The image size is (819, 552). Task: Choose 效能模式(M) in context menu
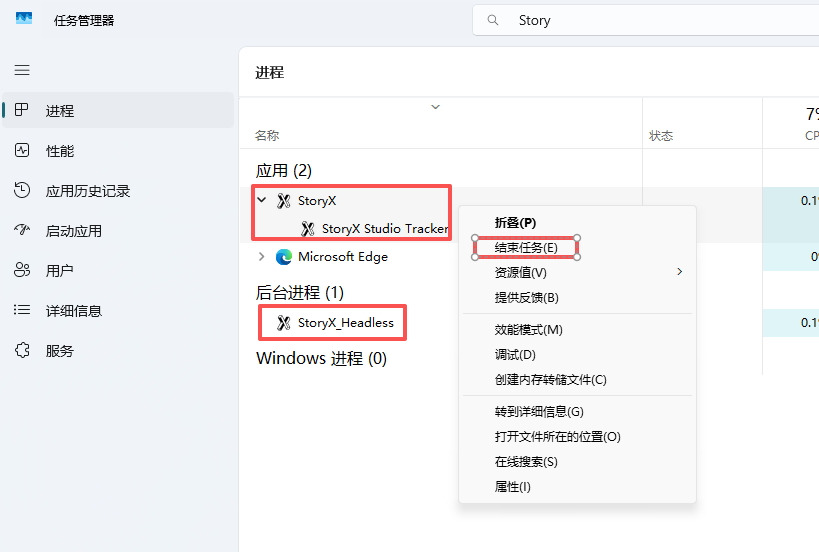tap(577, 330)
